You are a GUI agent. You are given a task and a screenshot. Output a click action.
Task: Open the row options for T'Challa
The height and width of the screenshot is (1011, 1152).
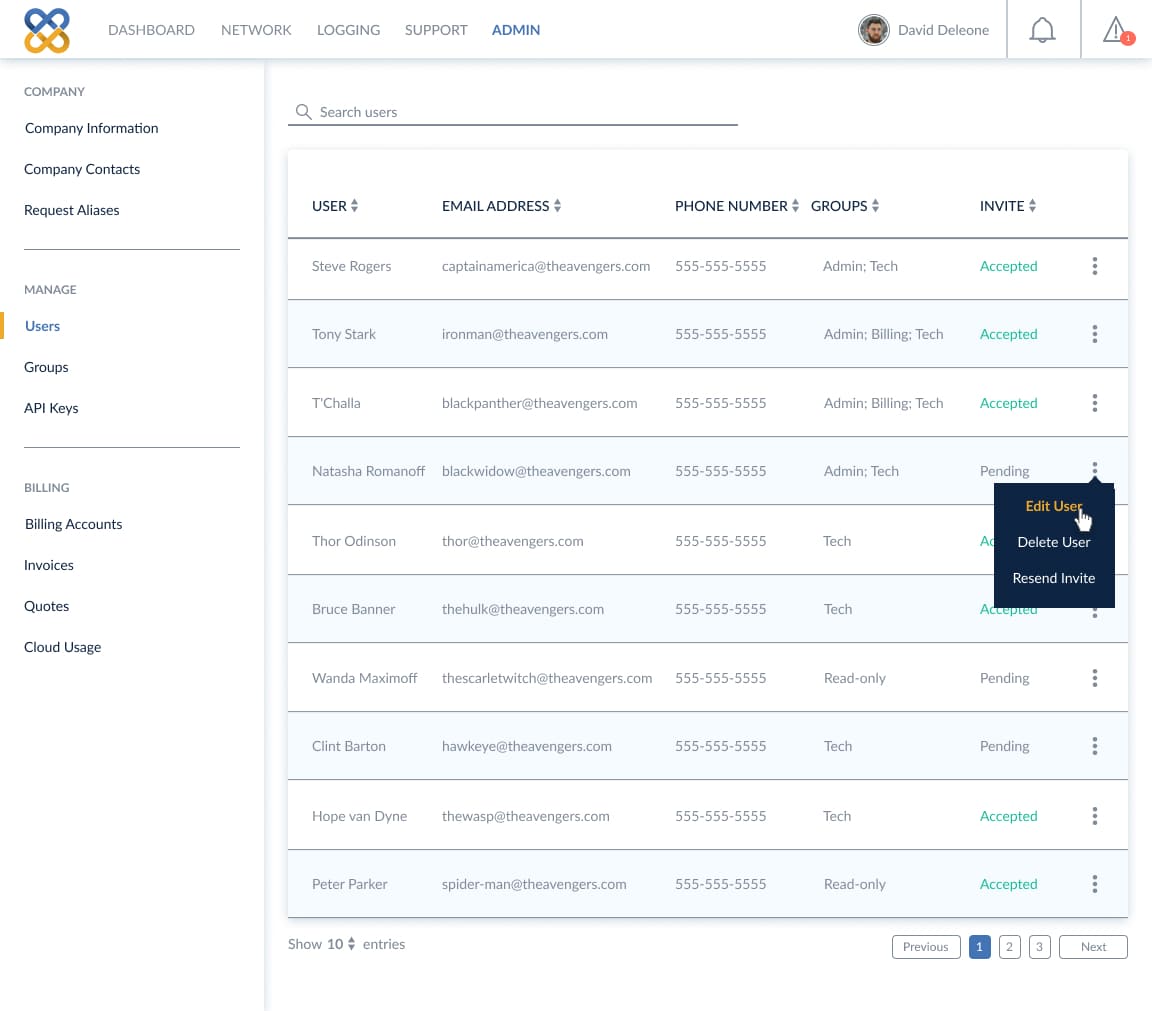coord(1095,403)
